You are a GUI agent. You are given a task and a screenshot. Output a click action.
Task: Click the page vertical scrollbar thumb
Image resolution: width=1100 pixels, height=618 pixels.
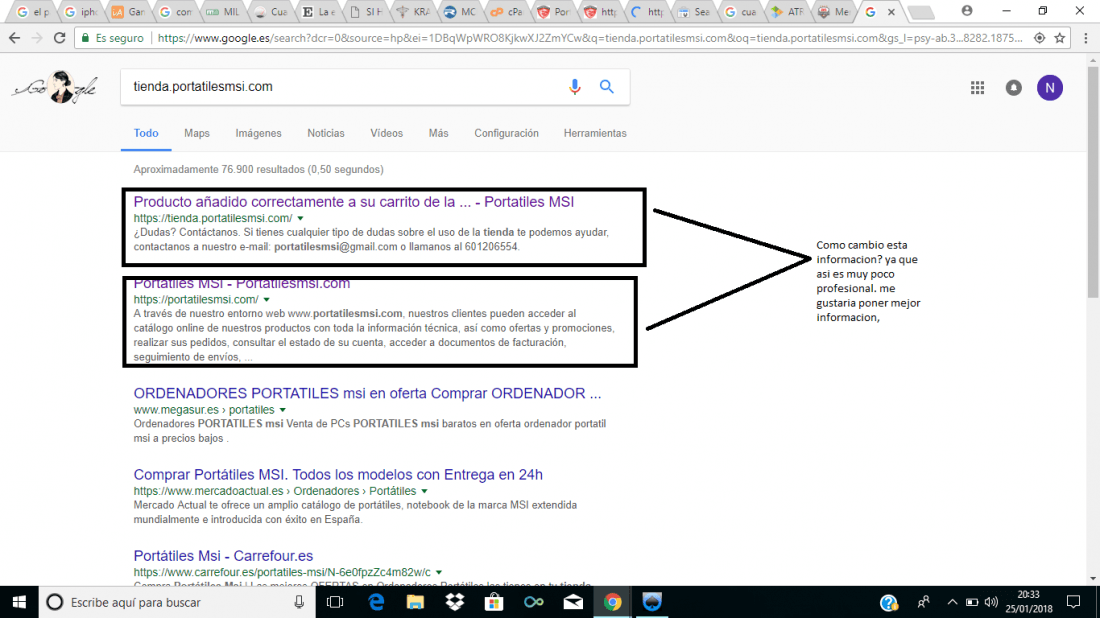click(x=1093, y=182)
